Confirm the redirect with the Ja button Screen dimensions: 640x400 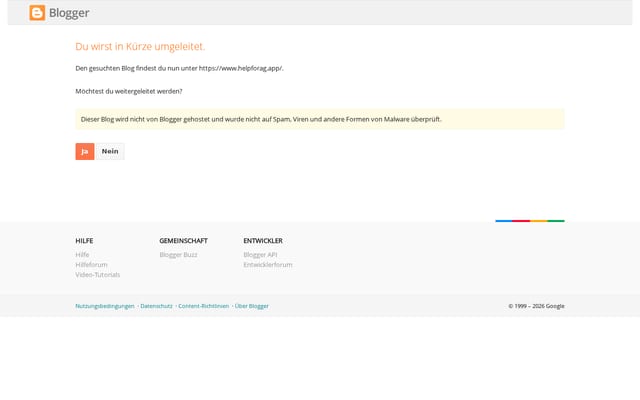coord(85,151)
